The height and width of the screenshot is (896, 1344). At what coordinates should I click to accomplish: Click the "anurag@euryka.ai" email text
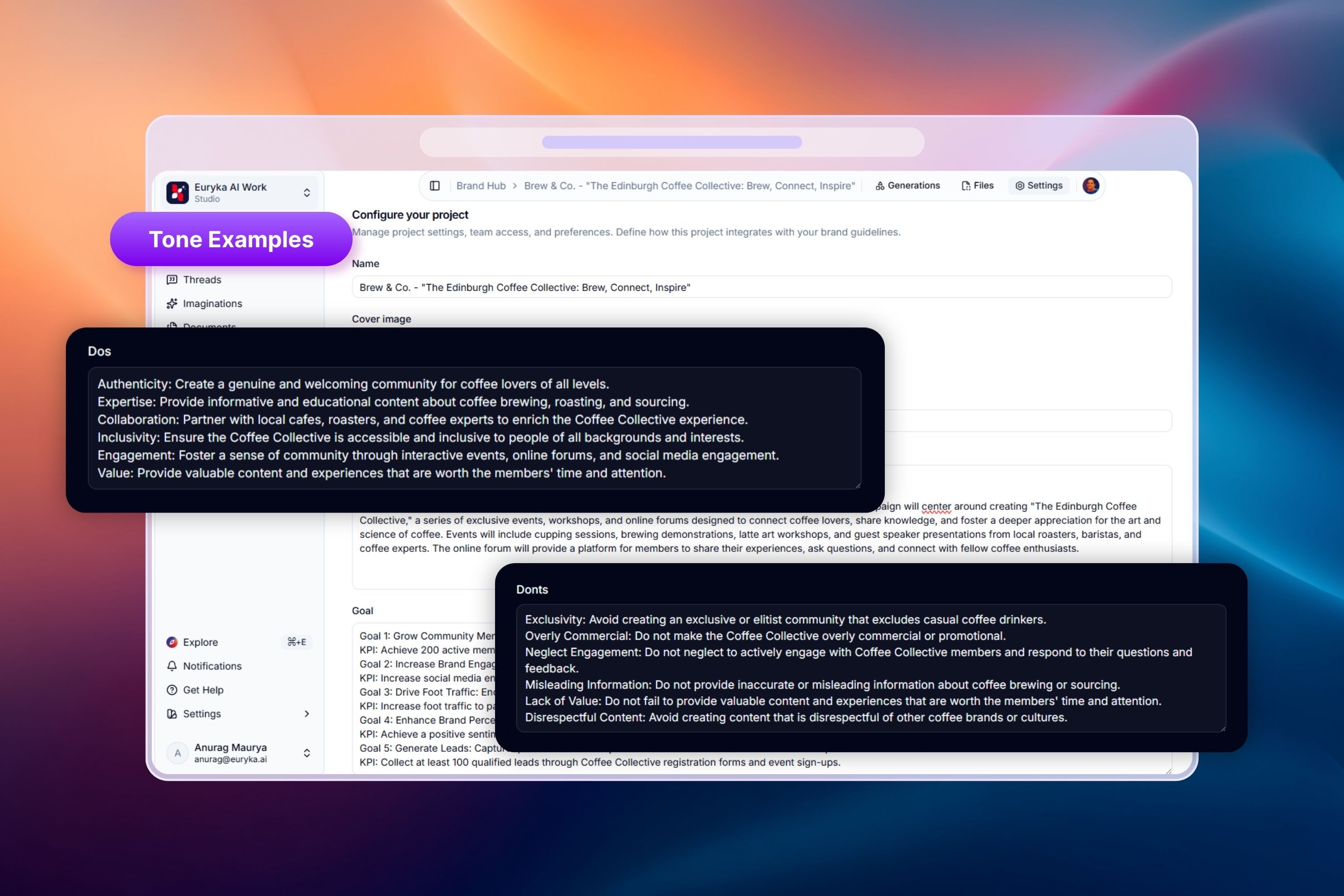(x=230, y=759)
